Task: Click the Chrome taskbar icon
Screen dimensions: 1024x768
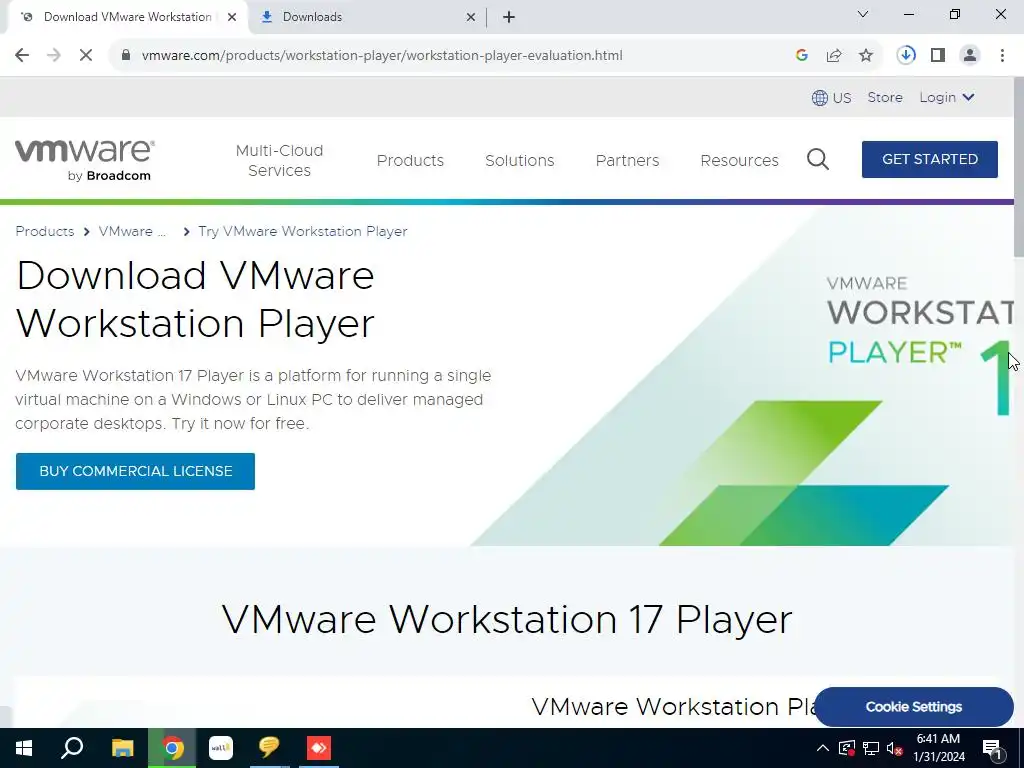Action: pos(172,748)
